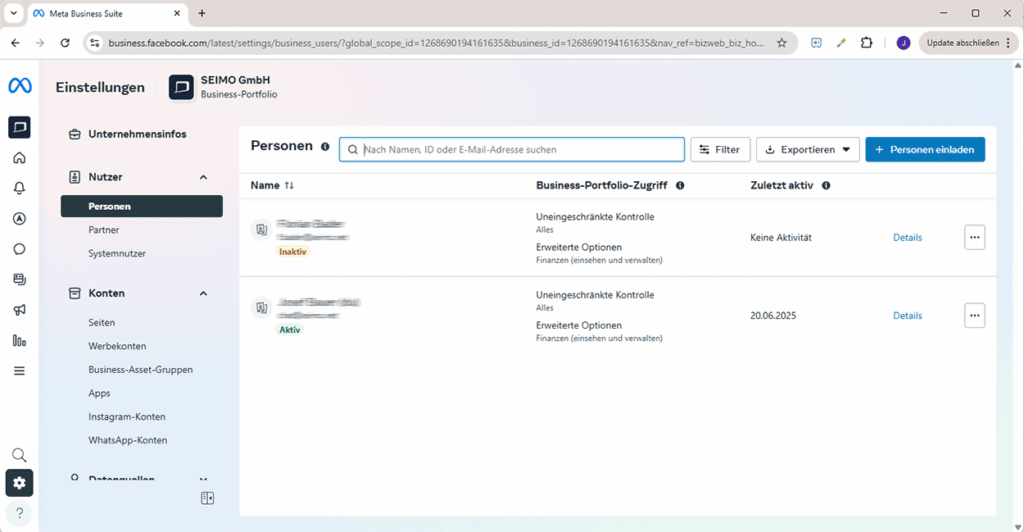Screen dimensions: 1024x532
Task: Click Update abschließen in Chrome
Action: [968, 43]
